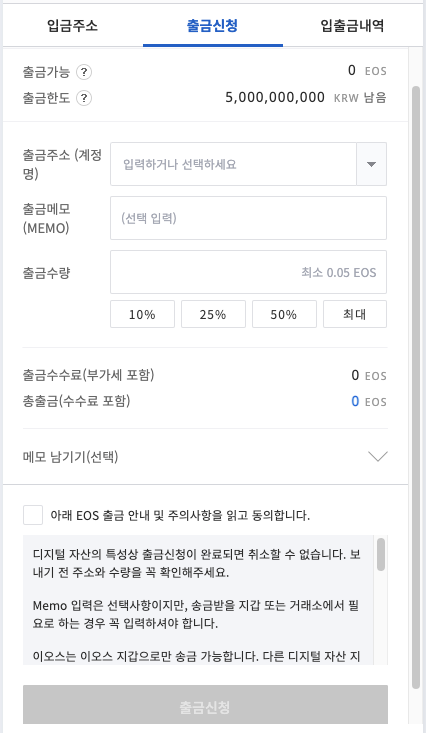Click the 출금메모 (MEMO) input field
The image size is (426, 733).
pyautogui.click(x=248, y=218)
